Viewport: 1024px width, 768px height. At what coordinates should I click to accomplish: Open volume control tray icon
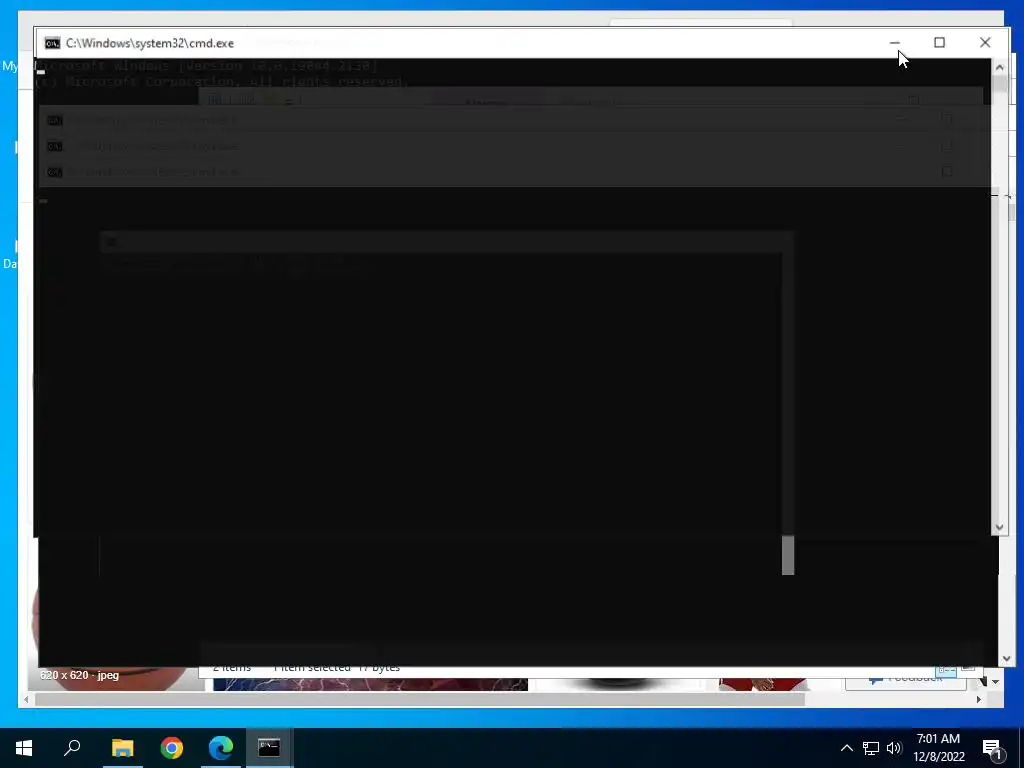click(x=894, y=748)
